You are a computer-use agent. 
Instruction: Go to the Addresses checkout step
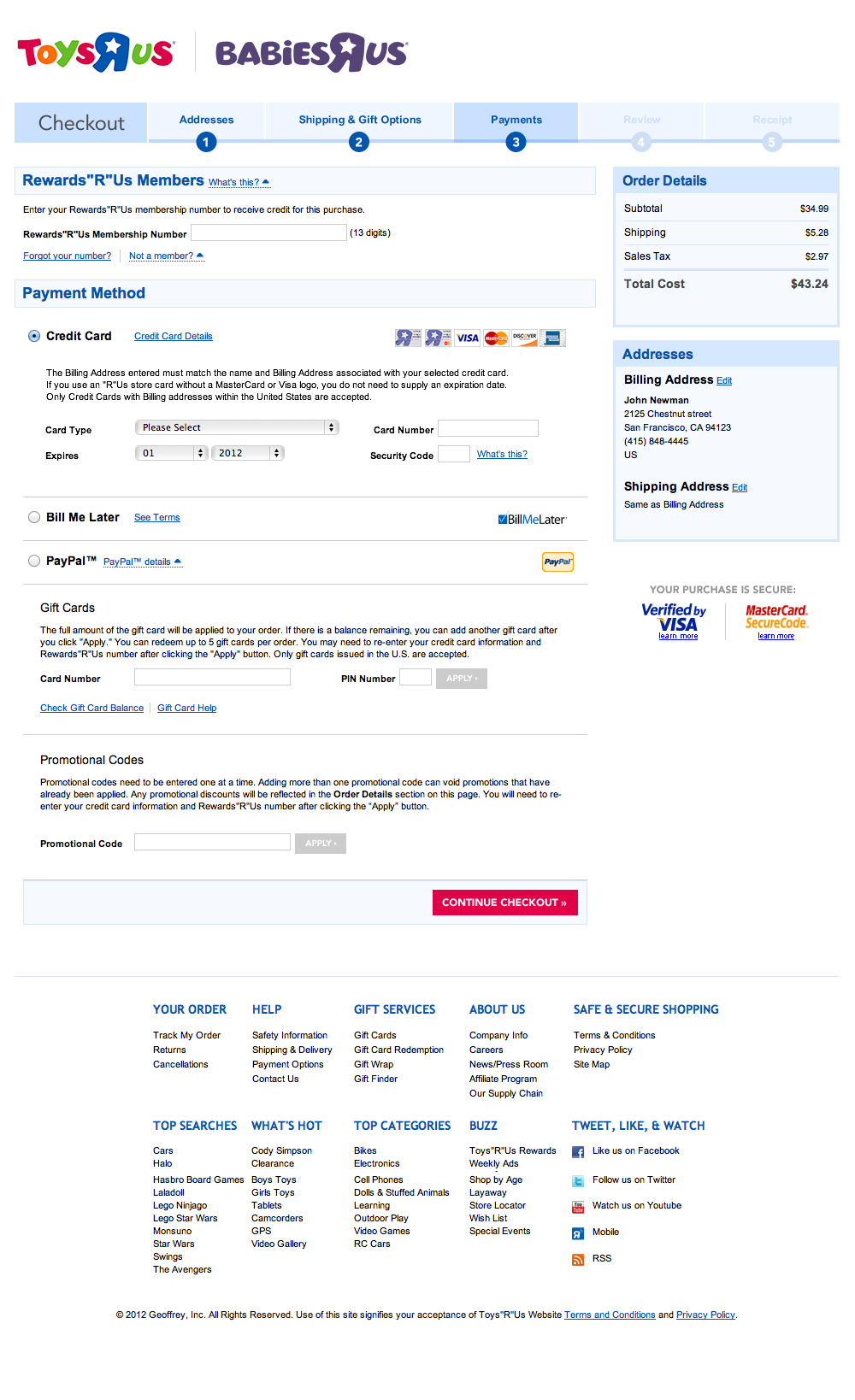(x=205, y=121)
